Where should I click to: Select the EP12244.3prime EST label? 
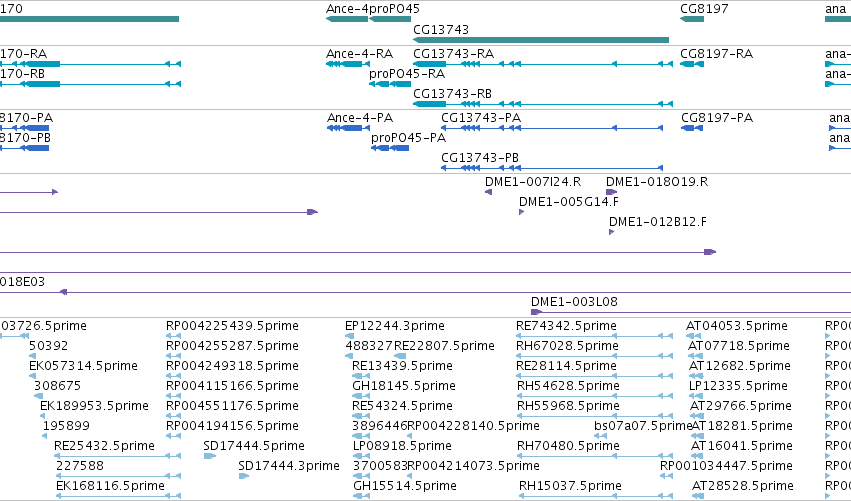point(395,326)
